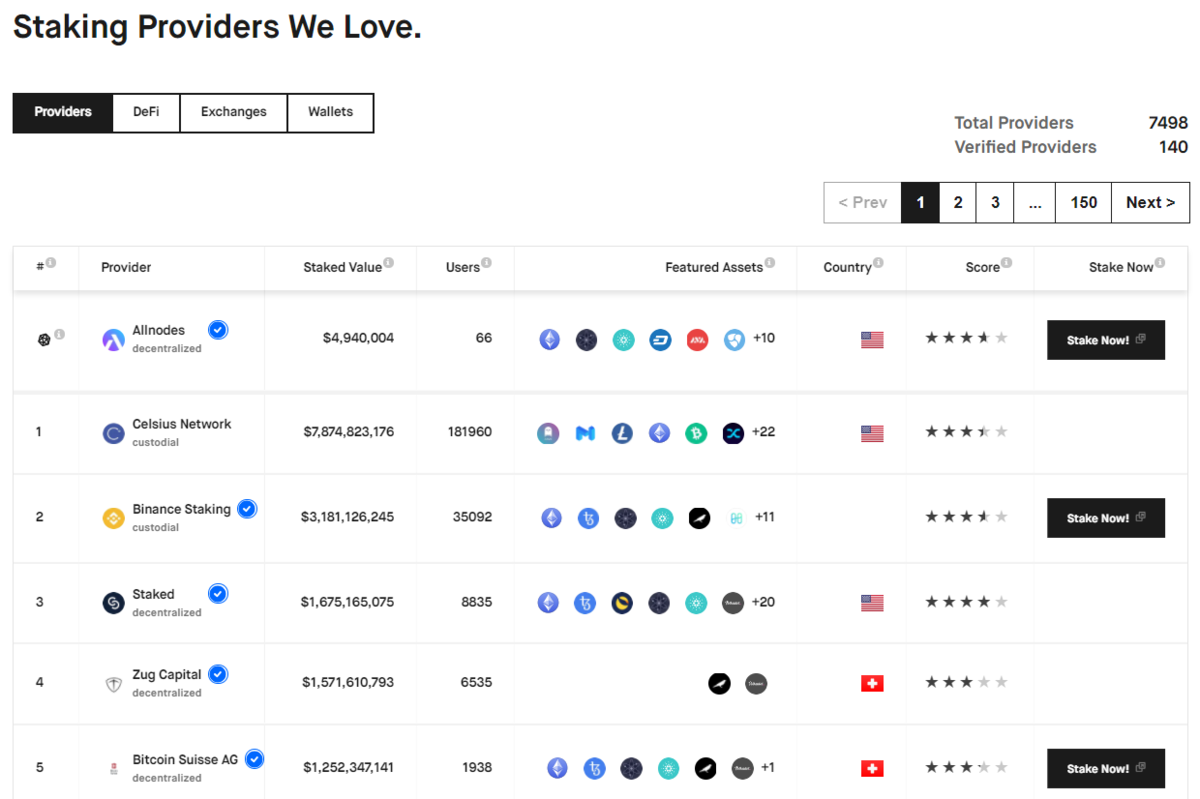This screenshot has width=1200, height=799.
Task: Click the Binance Staking logo icon
Action: pyautogui.click(x=113, y=518)
